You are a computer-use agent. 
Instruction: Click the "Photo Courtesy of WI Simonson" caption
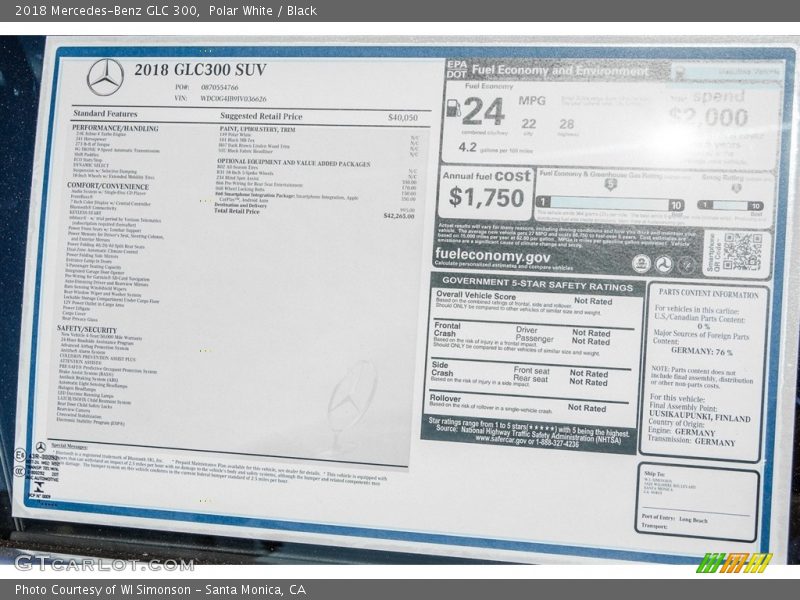click(161, 590)
